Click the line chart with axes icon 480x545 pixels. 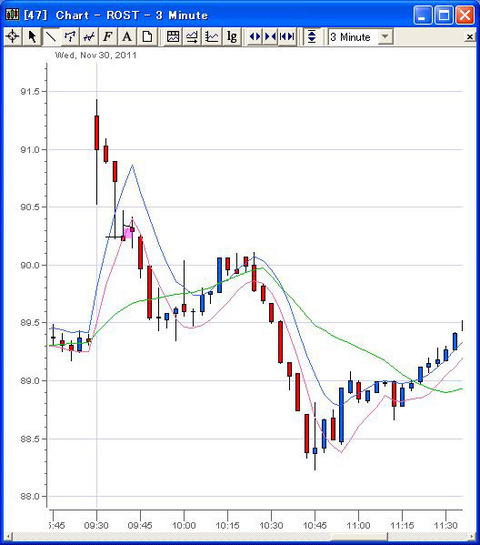tap(211, 36)
